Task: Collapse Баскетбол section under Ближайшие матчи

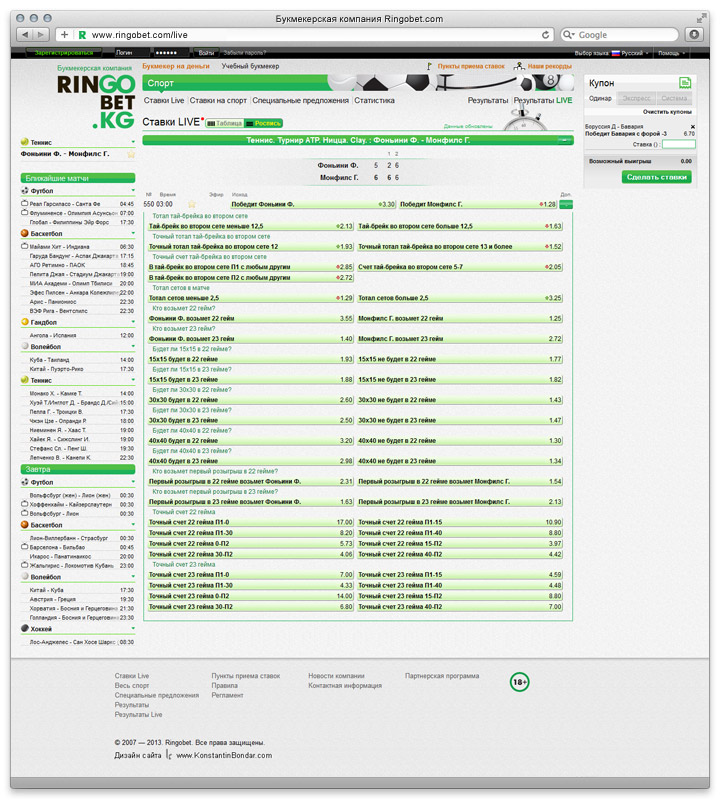Action: click(133, 233)
